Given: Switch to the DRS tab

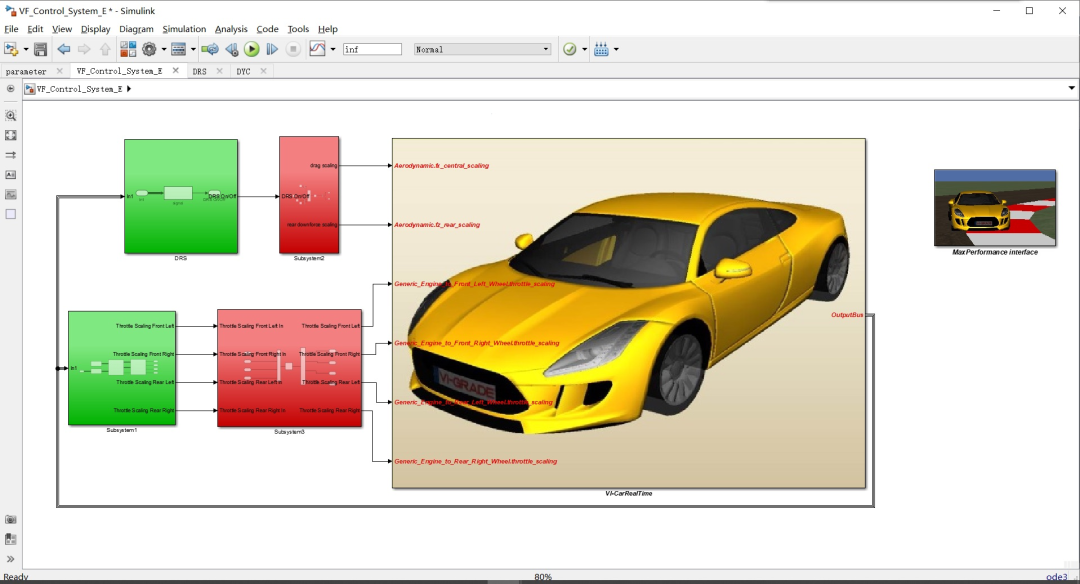Looking at the screenshot, I should 200,71.
